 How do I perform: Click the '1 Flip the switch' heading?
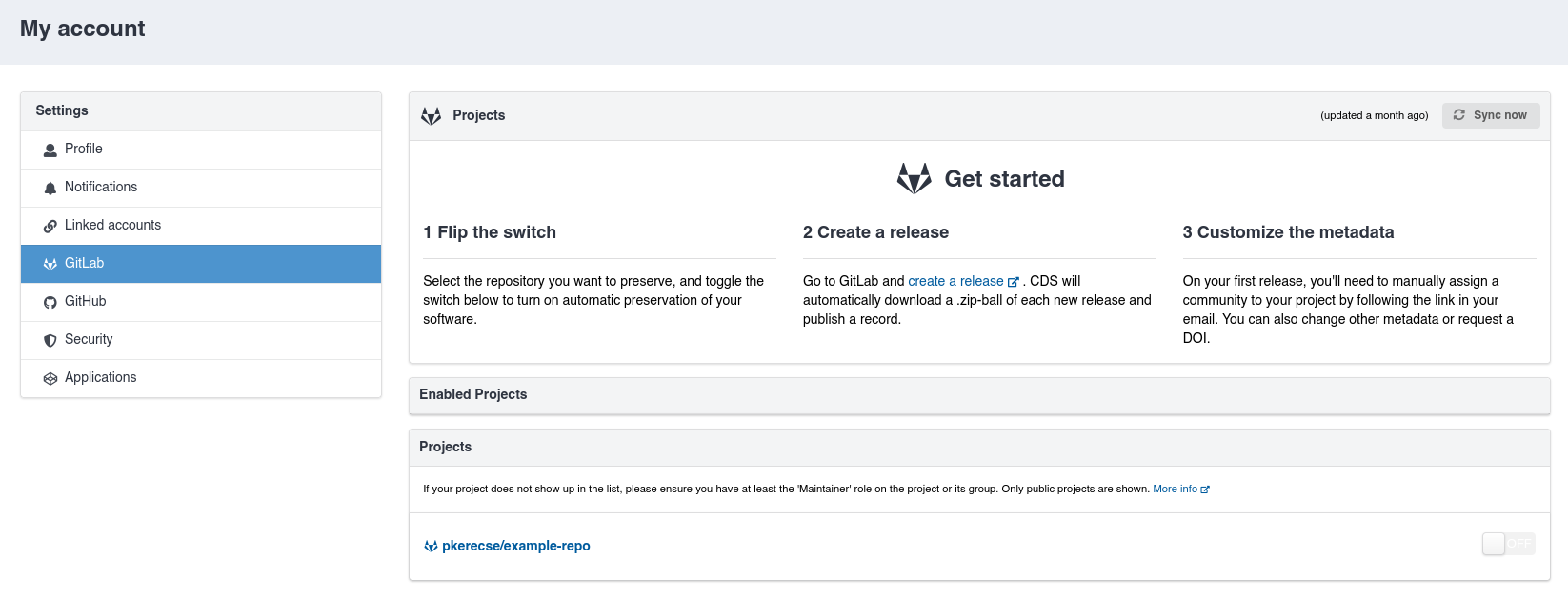(x=490, y=232)
